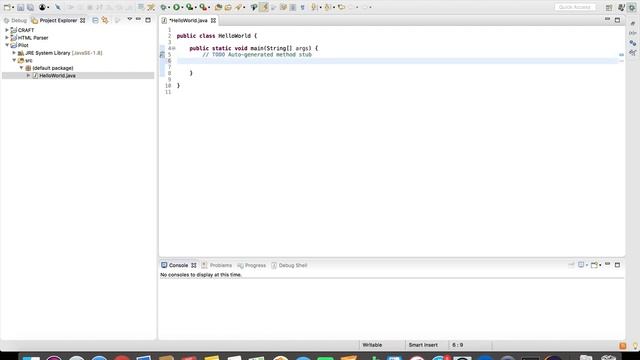The image size is (640, 360).
Task: Collapse the Pilot project node
Action: (7, 45)
